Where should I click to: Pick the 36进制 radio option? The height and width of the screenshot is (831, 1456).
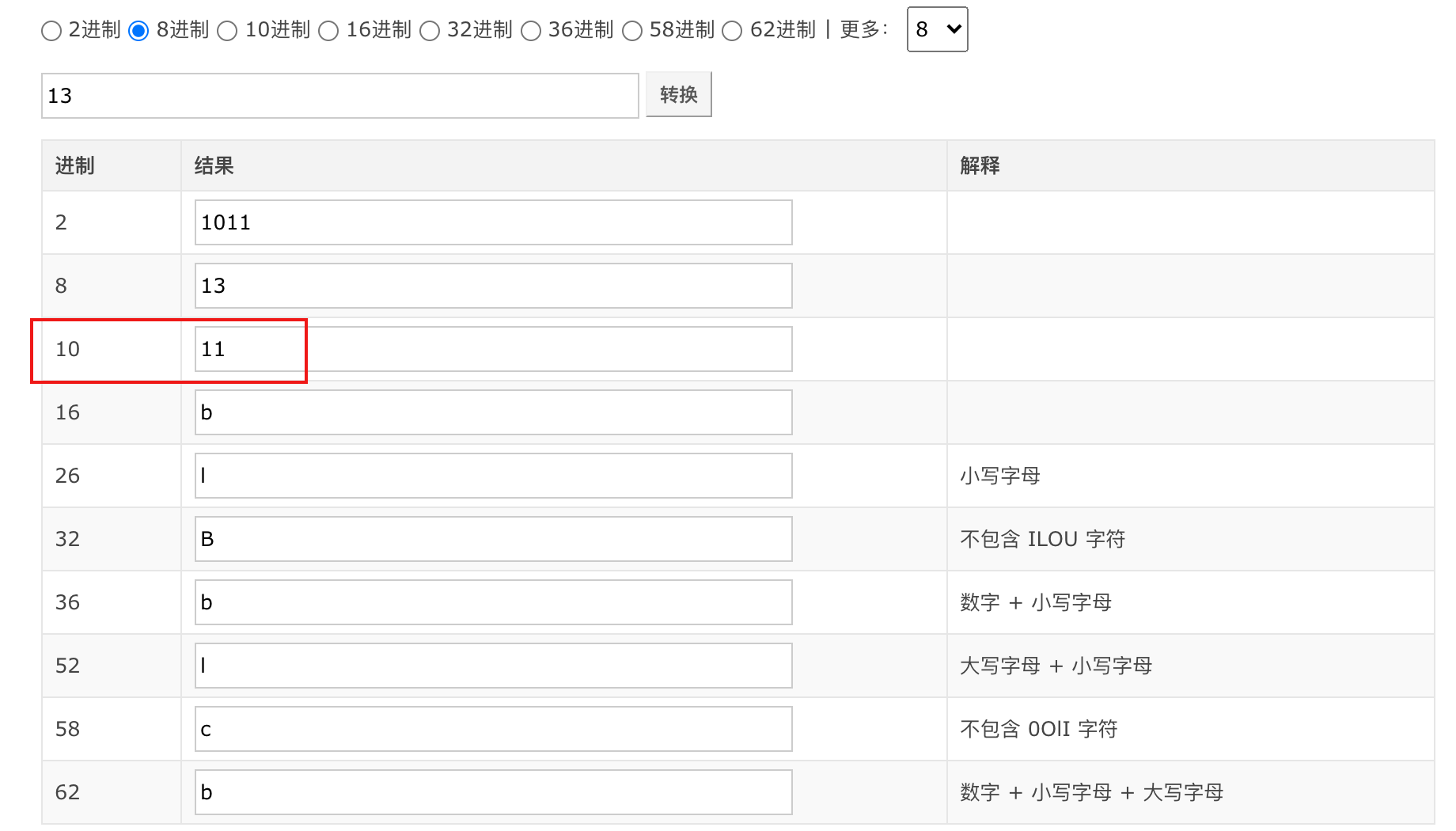pos(531,31)
